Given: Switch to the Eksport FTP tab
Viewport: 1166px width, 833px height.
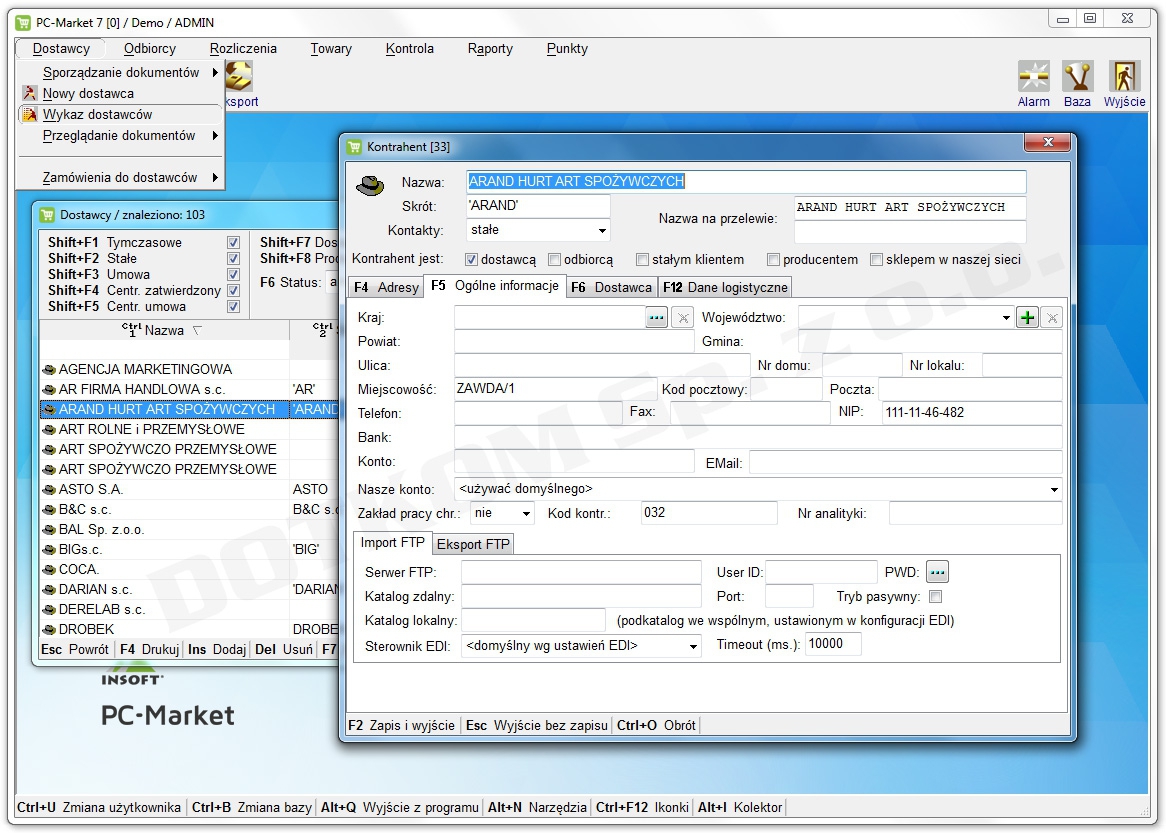Looking at the screenshot, I should pyautogui.click(x=473, y=544).
